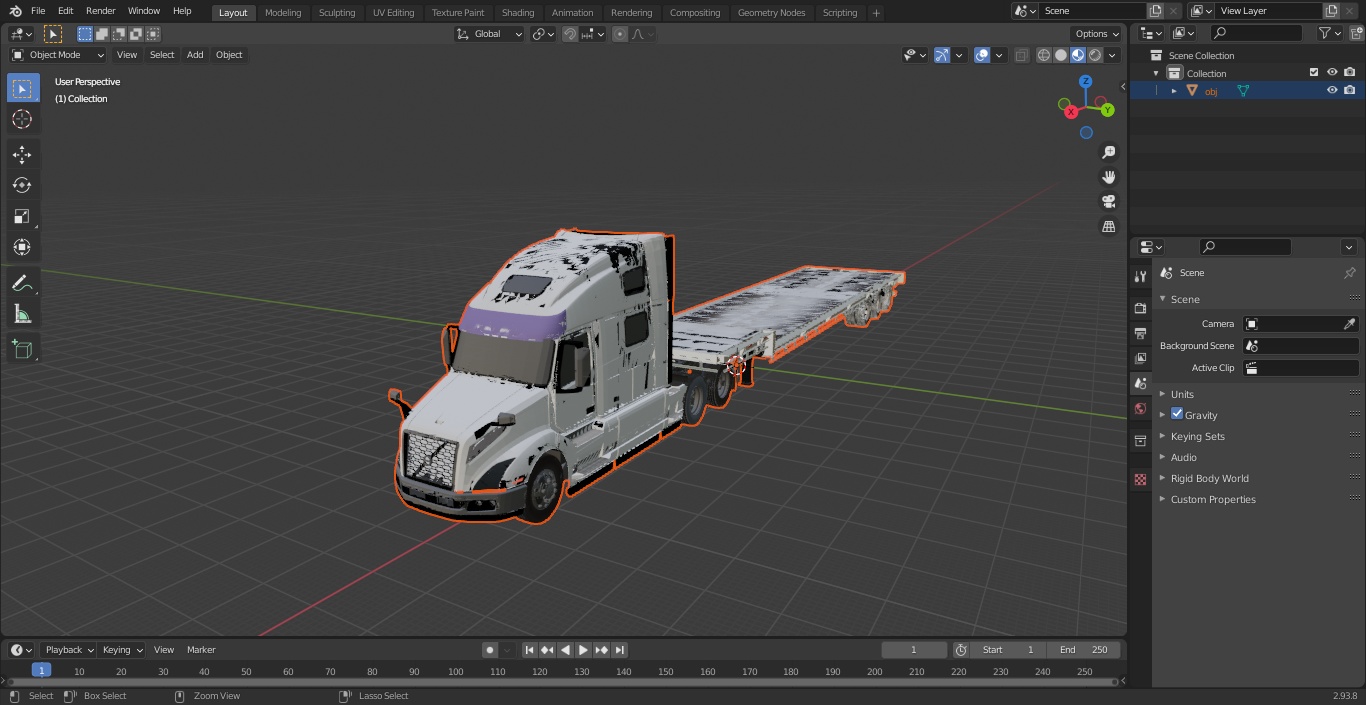Open Tool properties tab
1366x705 pixels.
coord(1140,276)
